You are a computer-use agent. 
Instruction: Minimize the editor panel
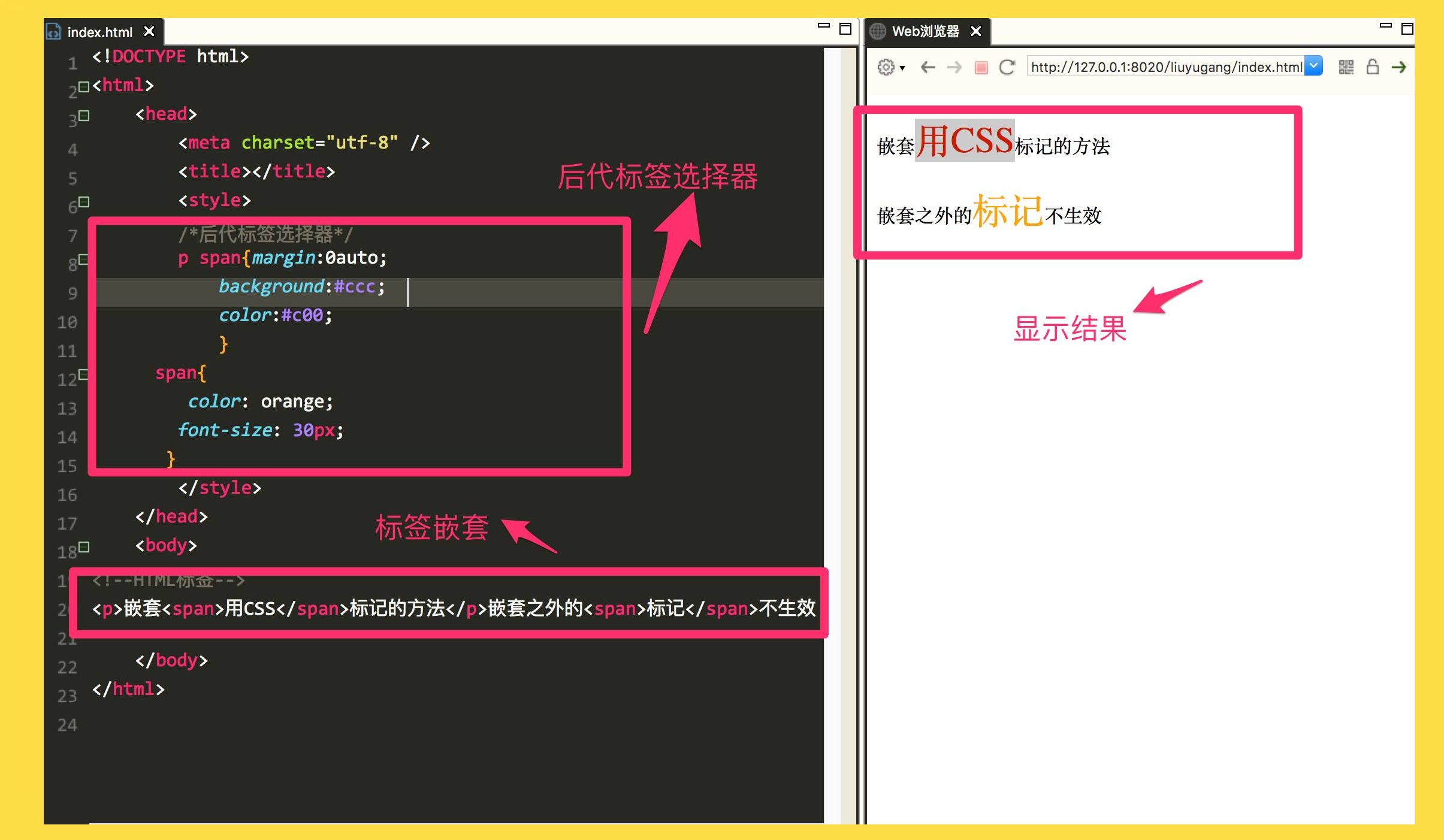[824, 26]
